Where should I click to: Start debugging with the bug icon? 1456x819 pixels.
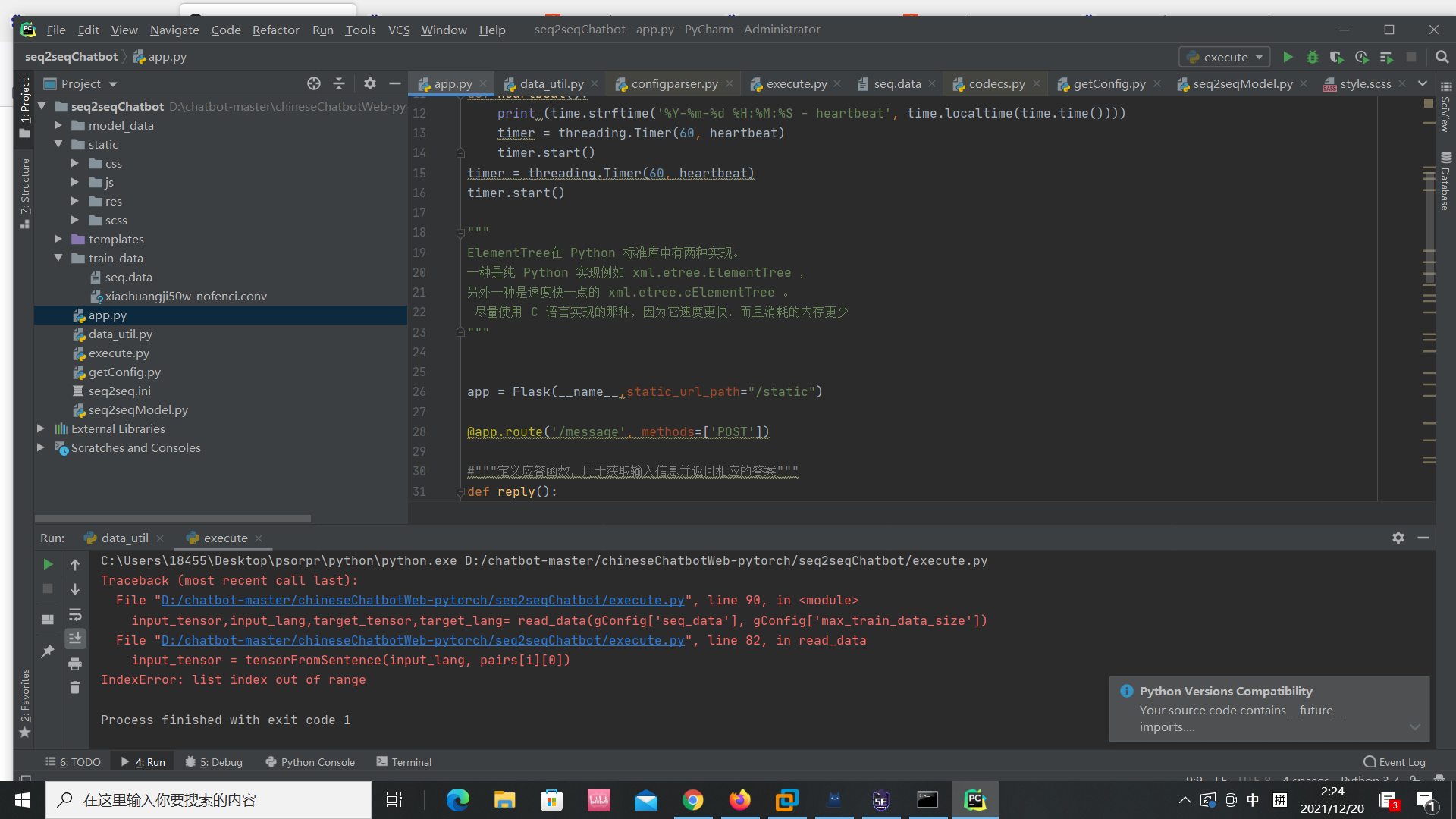(1313, 57)
